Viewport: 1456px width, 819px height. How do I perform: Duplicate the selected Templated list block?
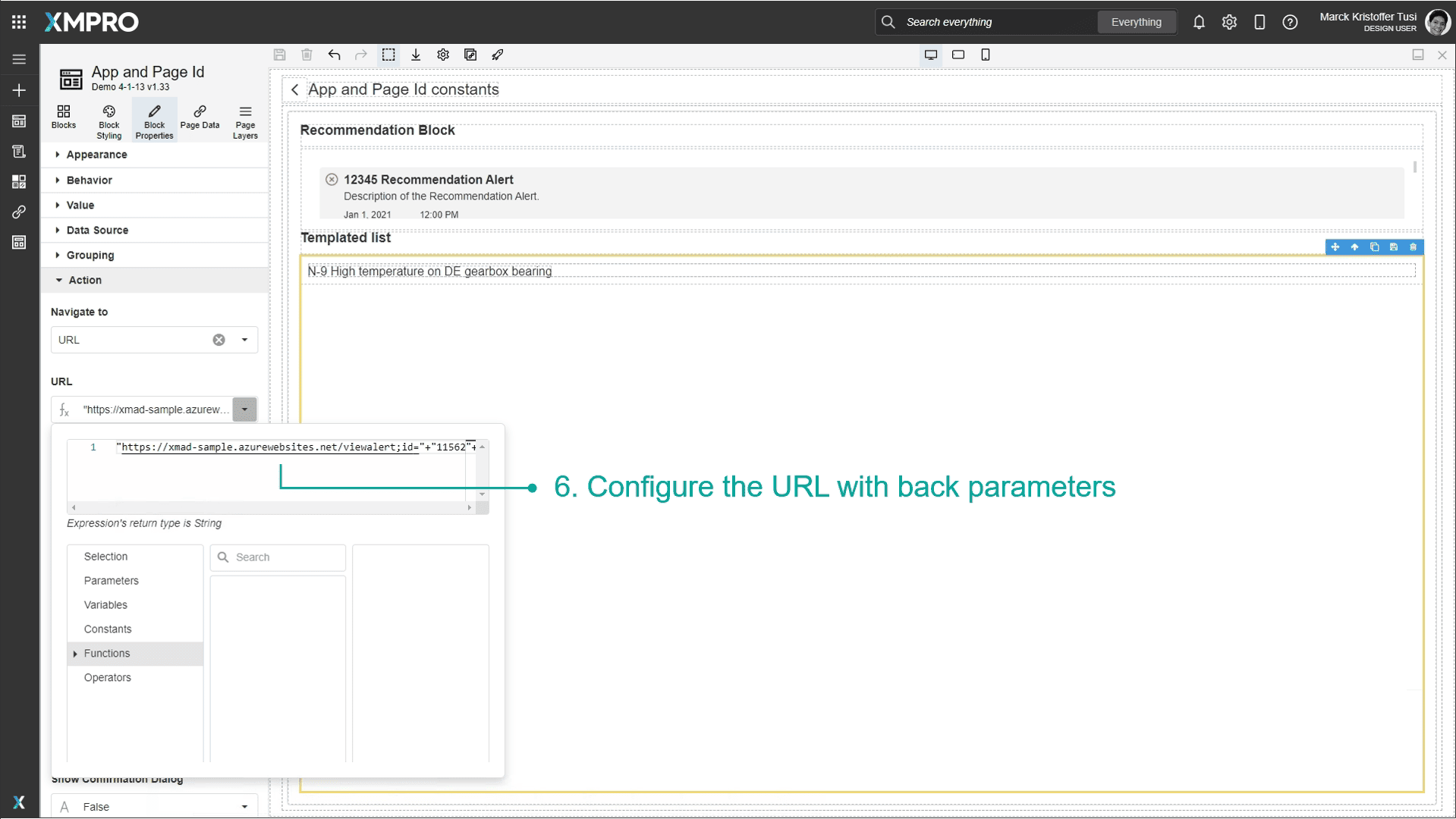coord(1374,247)
